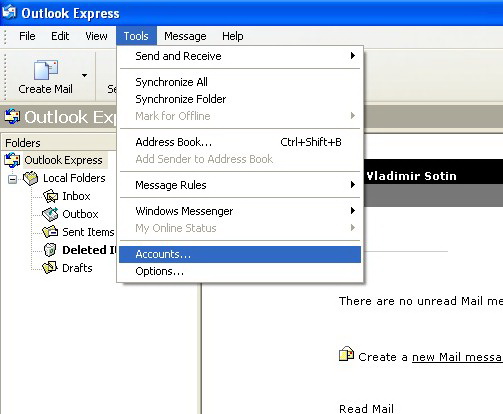503x414 pixels.
Task: Click the menu bar grip handle
Action: (x=5, y=36)
